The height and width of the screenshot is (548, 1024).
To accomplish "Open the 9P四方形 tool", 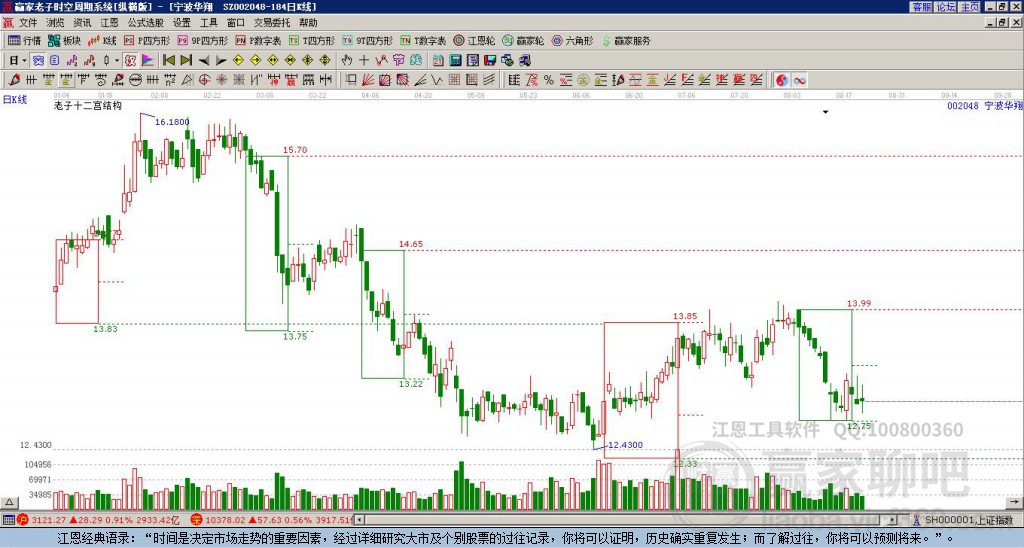I will tap(202, 40).
